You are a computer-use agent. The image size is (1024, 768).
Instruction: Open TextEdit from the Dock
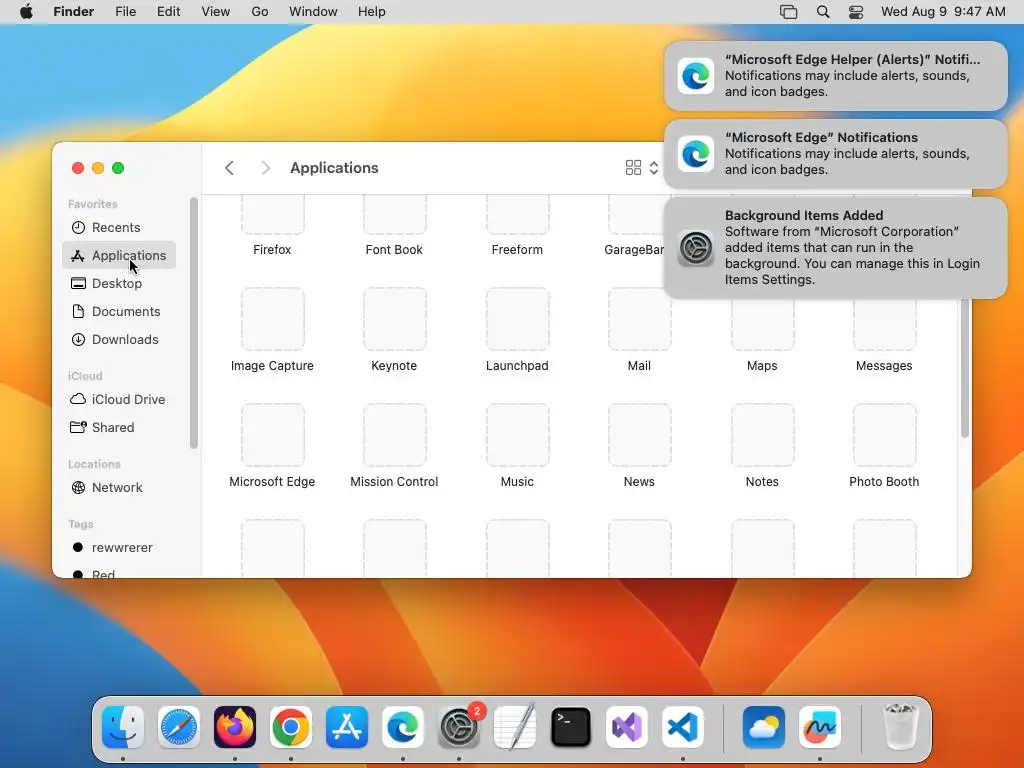(x=515, y=727)
